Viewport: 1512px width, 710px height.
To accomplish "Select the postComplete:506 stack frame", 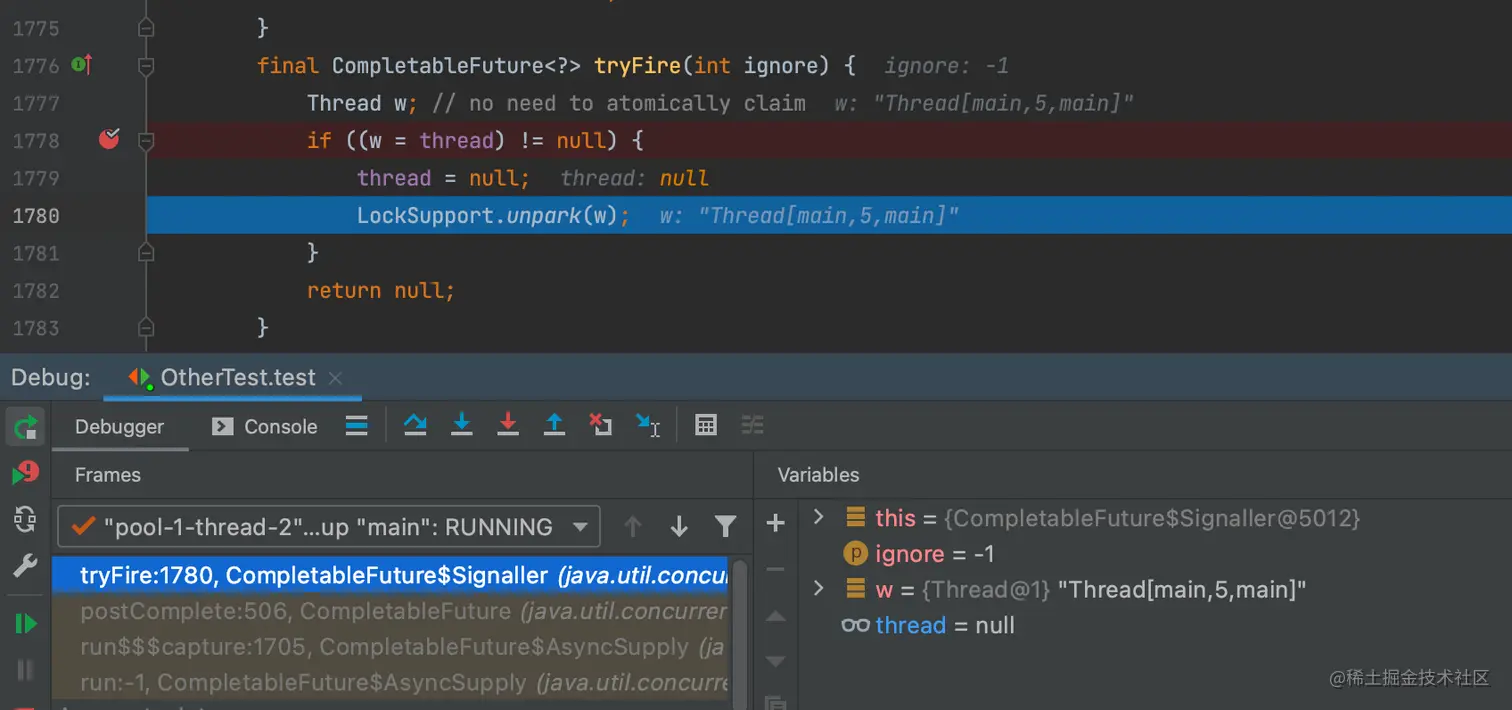I will pyautogui.click(x=390, y=611).
